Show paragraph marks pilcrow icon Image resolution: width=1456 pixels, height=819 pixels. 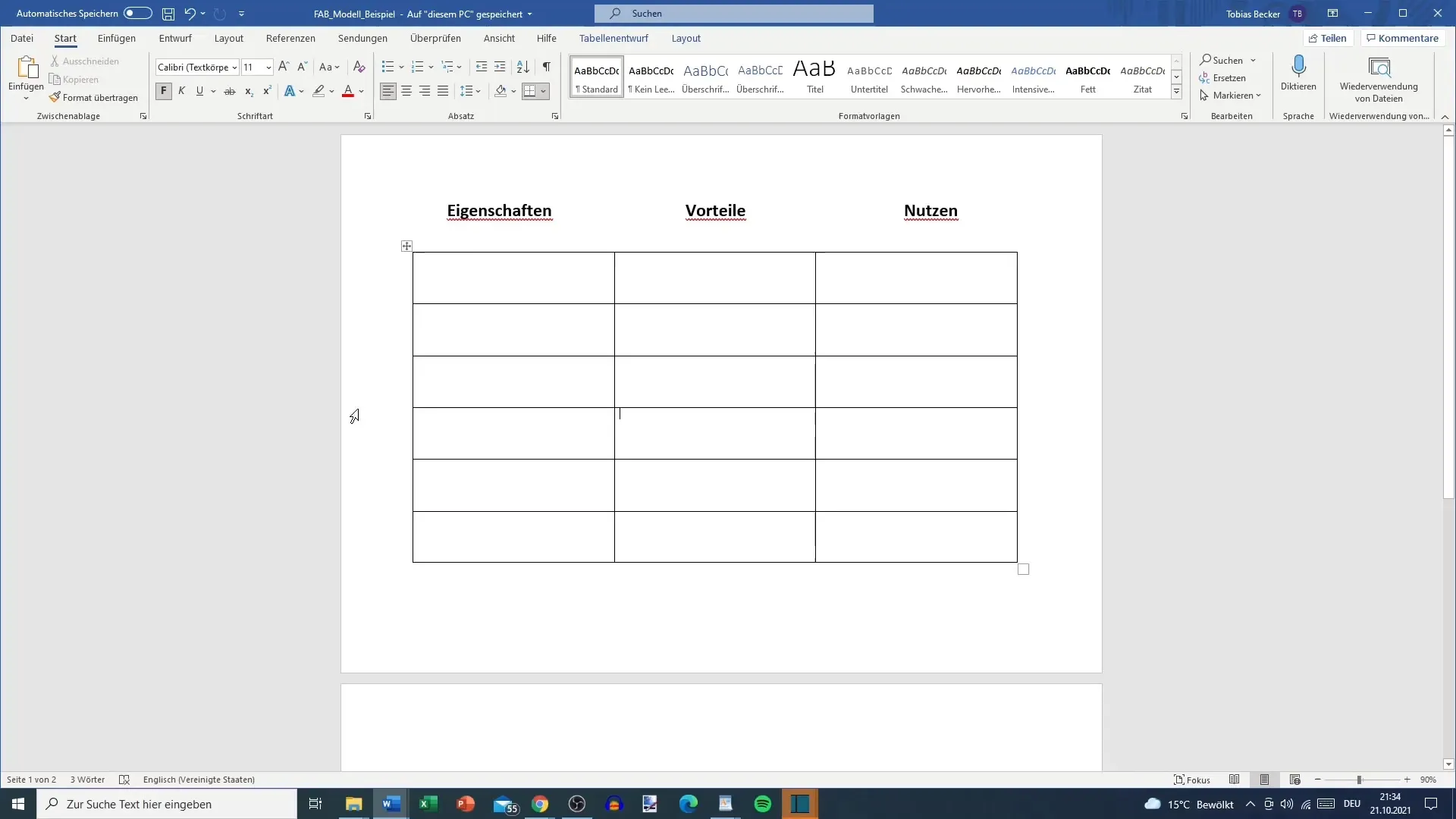point(547,67)
